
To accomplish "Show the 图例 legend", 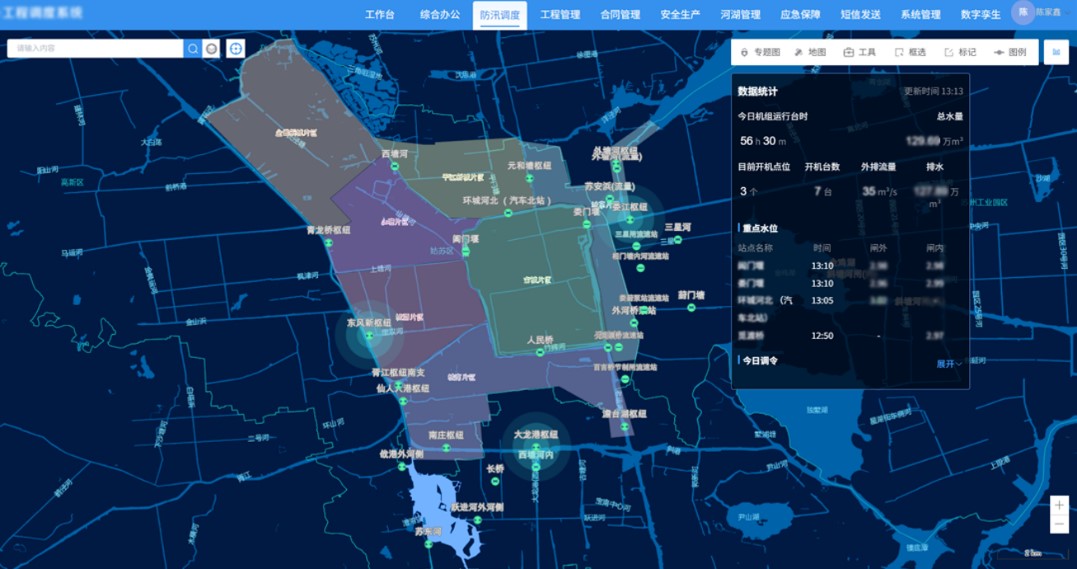I will (x=1009, y=52).
